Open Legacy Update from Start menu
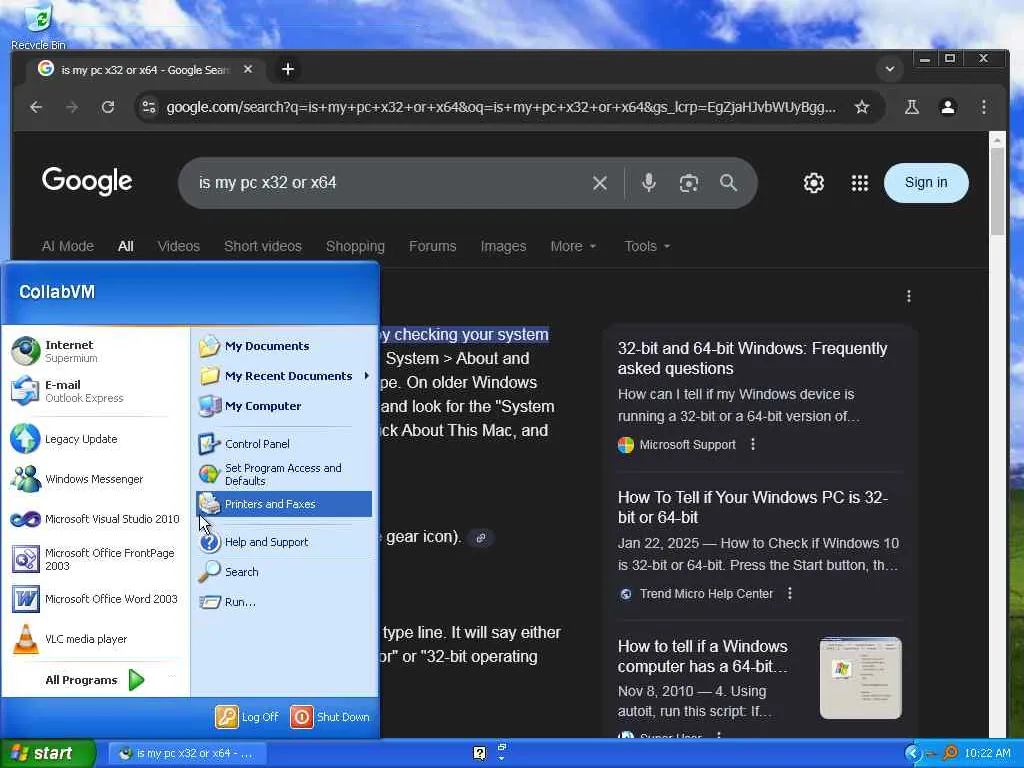Viewport: 1024px width, 768px height. [97, 439]
